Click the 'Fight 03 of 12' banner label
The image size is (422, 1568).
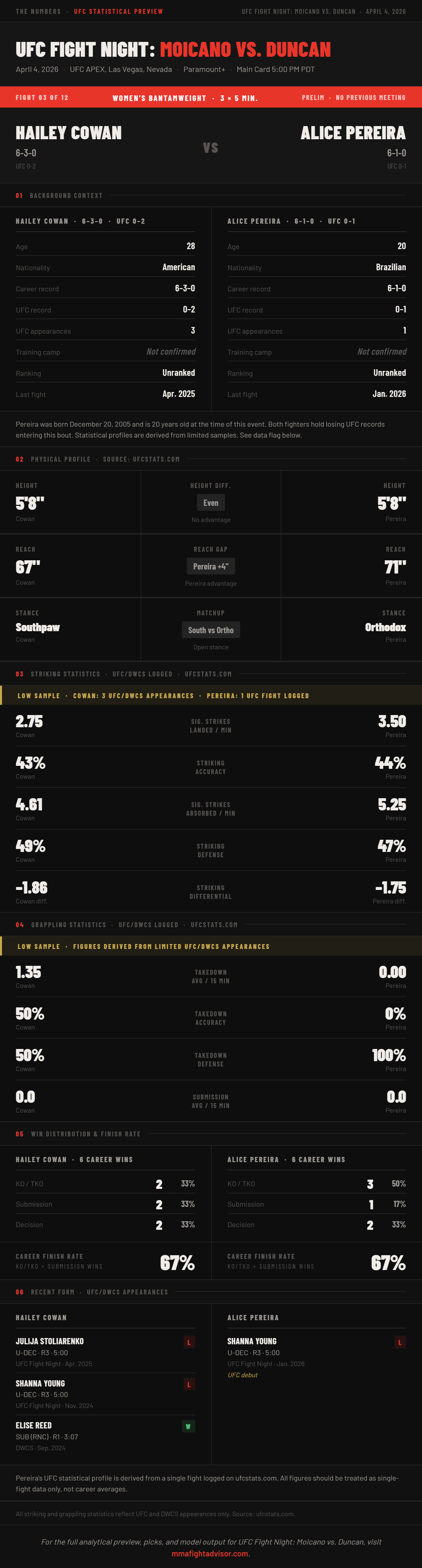(x=42, y=97)
